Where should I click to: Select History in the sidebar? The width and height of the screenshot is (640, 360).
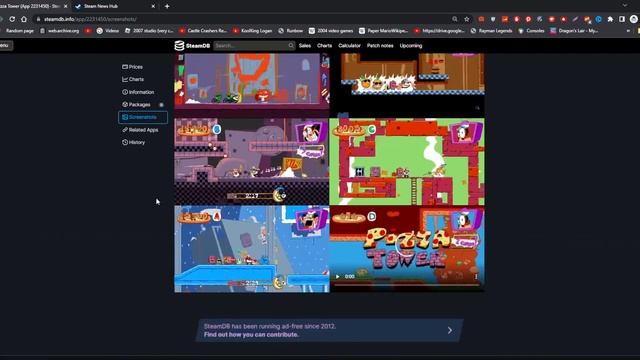[133, 142]
